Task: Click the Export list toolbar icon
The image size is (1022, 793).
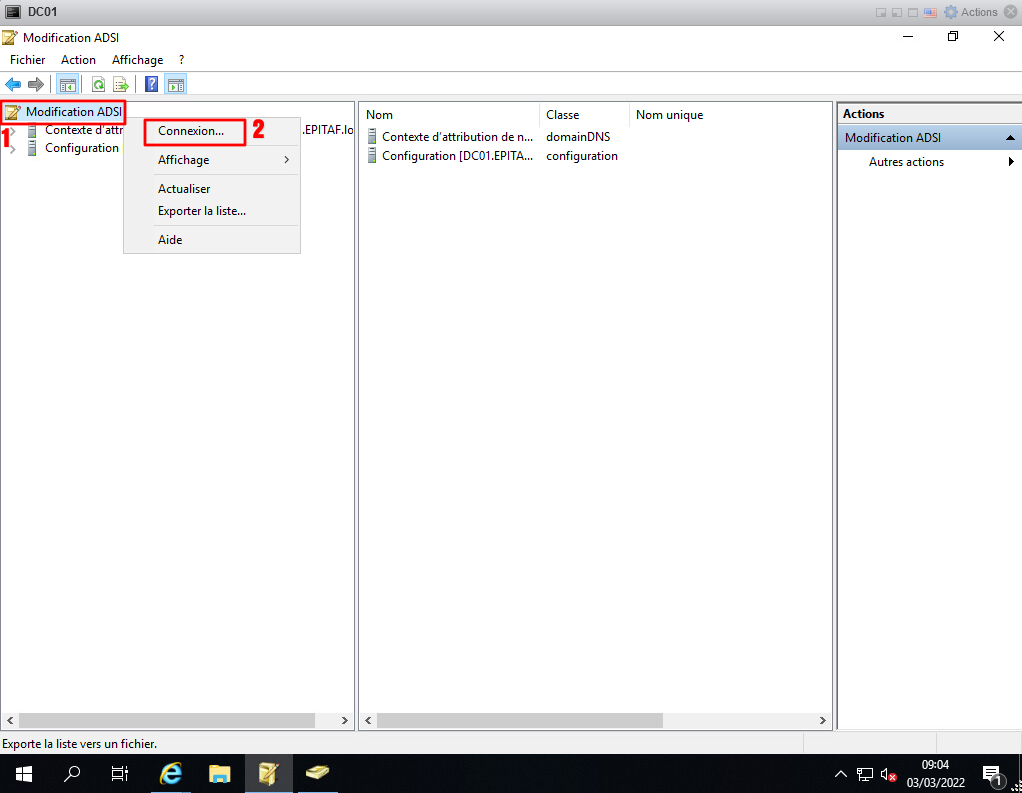Action: [x=121, y=85]
